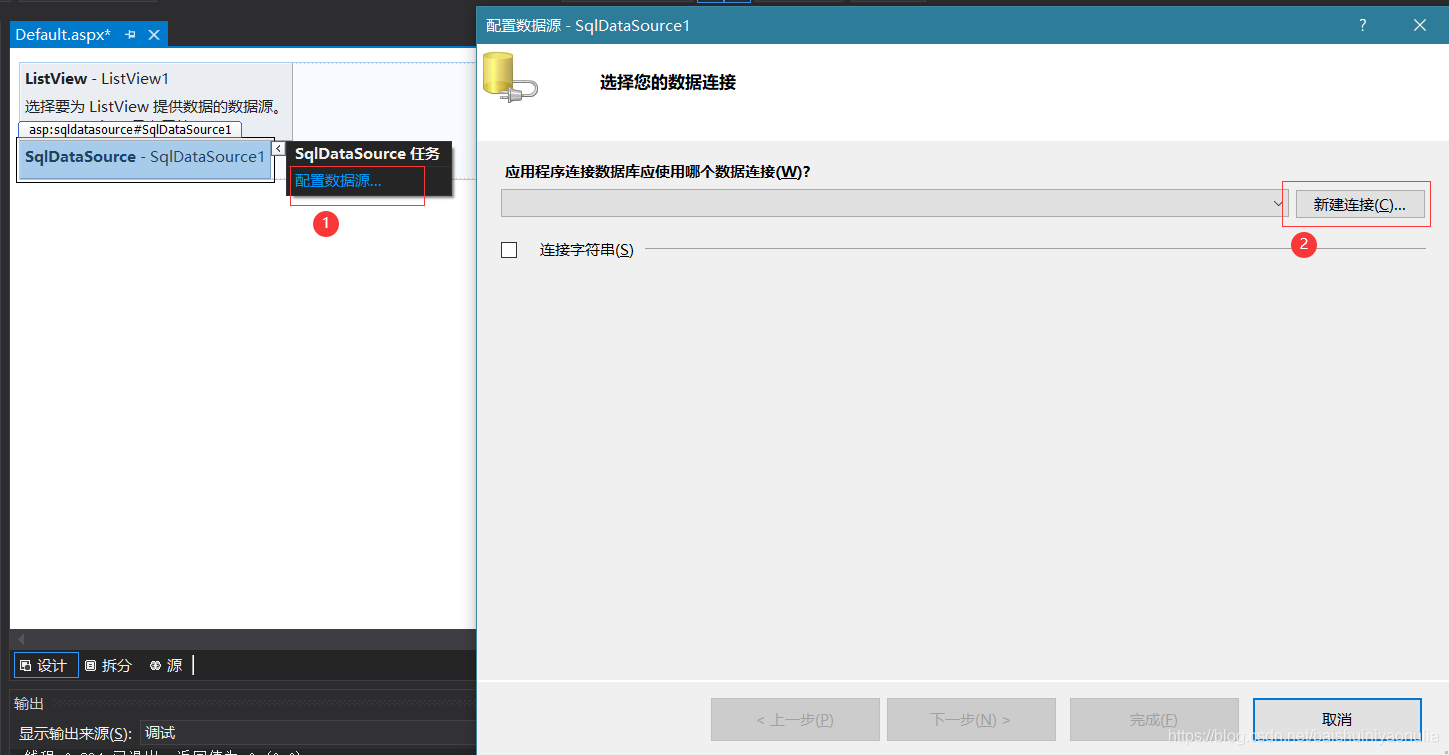Image resolution: width=1449 pixels, height=755 pixels.
Task: Close the 配置数据源 dialog
Action: pos(1420,25)
